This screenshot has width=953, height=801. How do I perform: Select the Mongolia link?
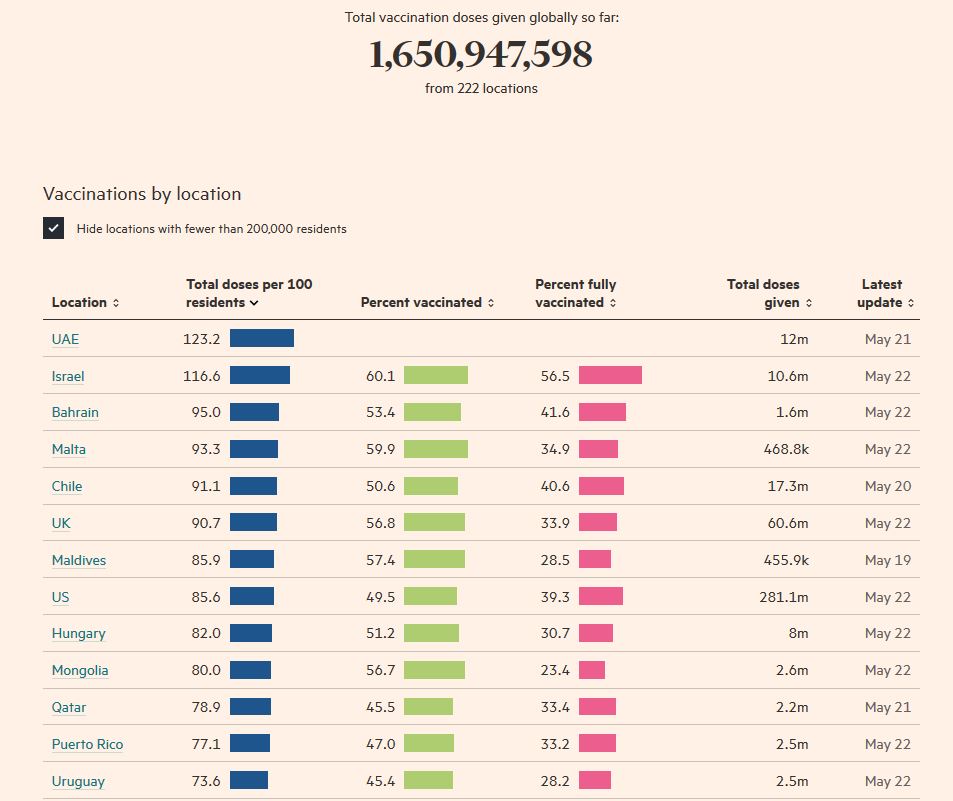(80, 671)
